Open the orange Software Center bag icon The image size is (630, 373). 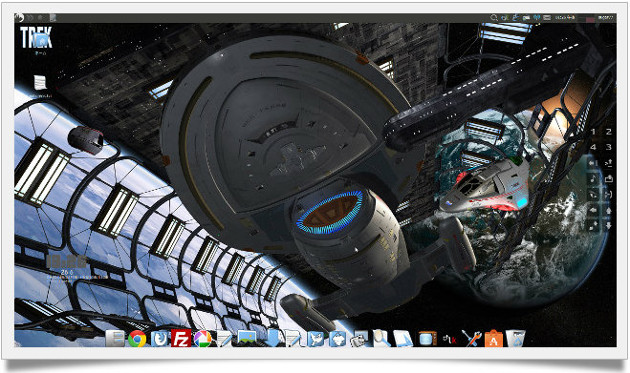click(493, 338)
